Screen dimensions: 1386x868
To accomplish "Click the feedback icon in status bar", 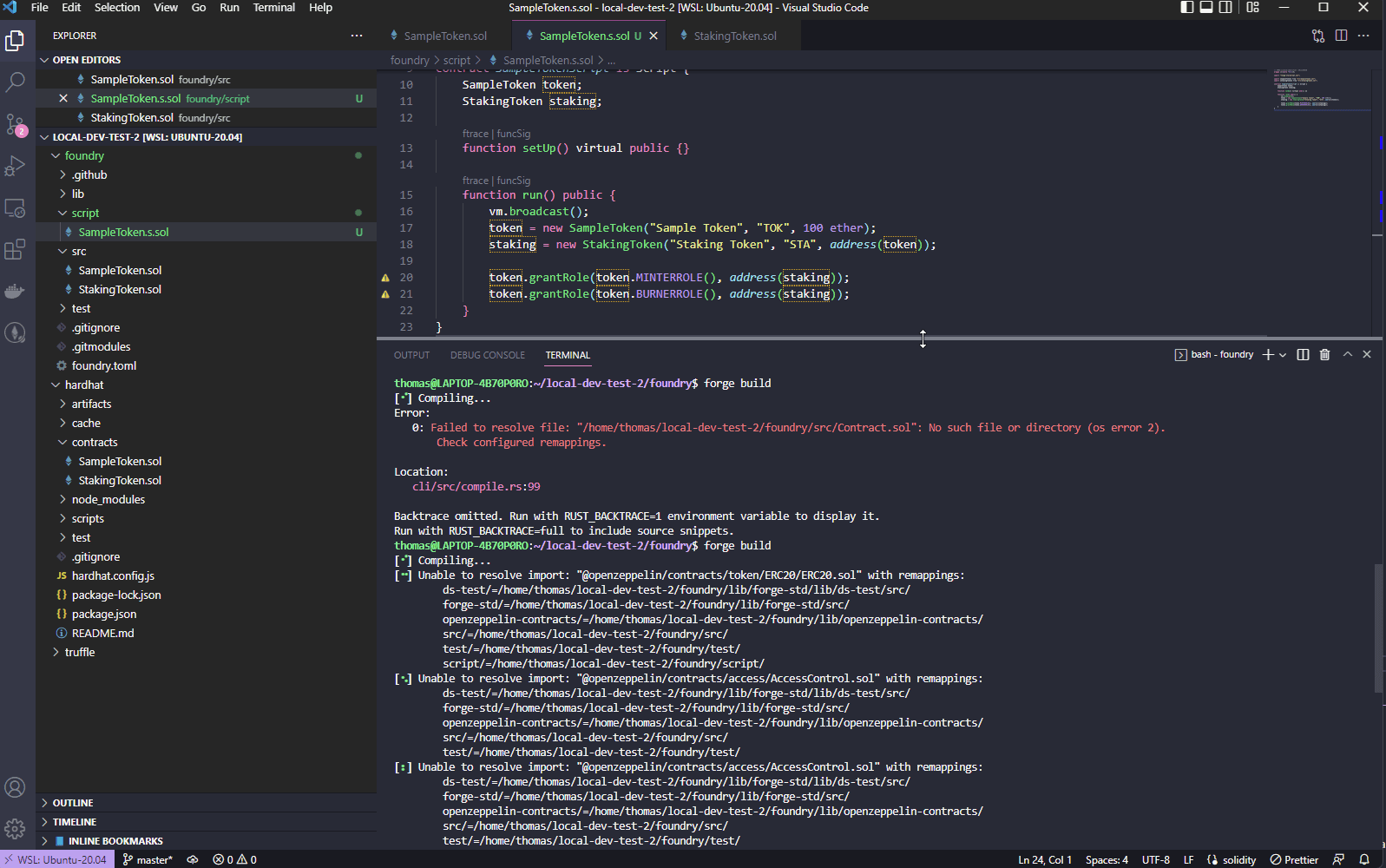I will point(1338,859).
